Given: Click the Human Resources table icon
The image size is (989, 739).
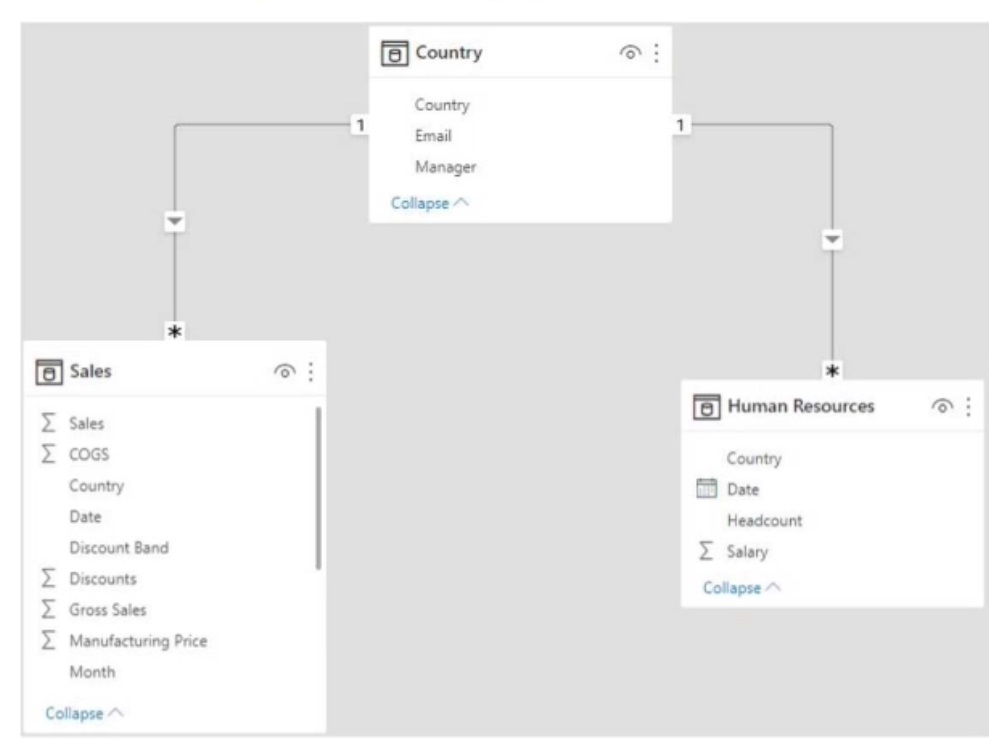Looking at the screenshot, I should [x=706, y=406].
